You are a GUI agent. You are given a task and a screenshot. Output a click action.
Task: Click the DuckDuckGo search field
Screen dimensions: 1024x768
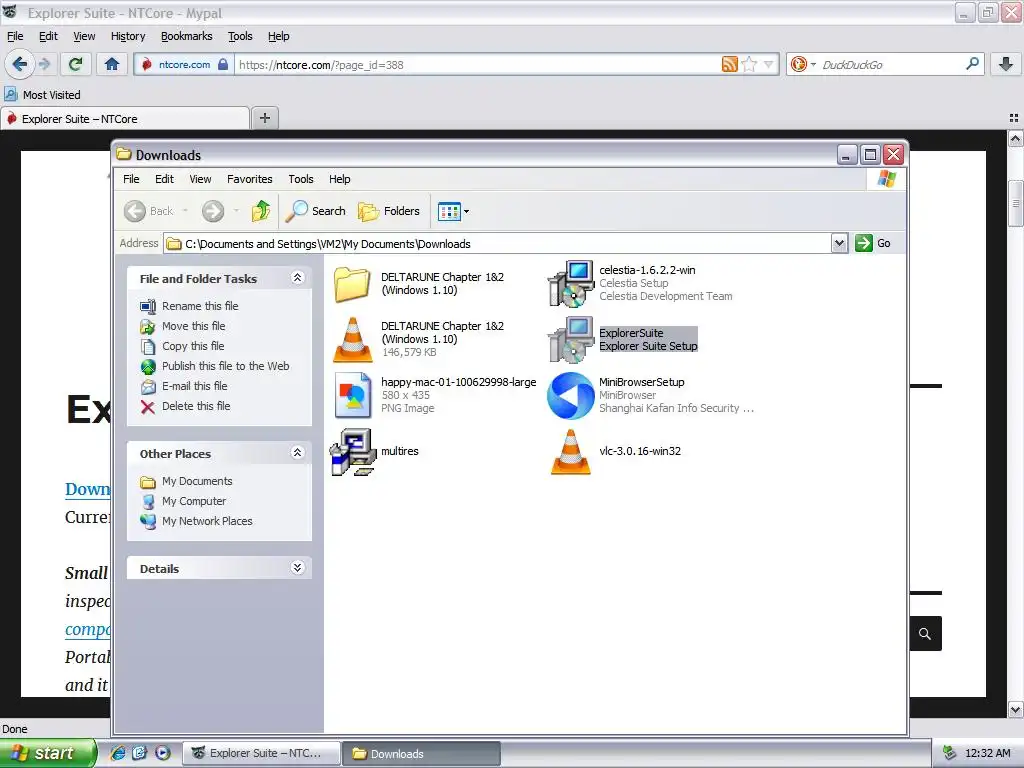tap(891, 65)
